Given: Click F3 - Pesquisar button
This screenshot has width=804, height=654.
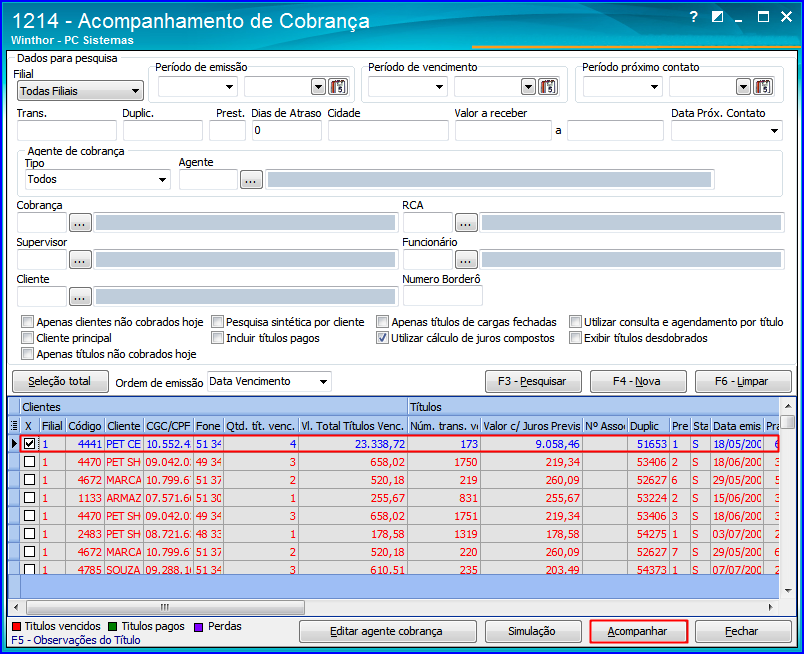Looking at the screenshot, I should pos(533,381).
